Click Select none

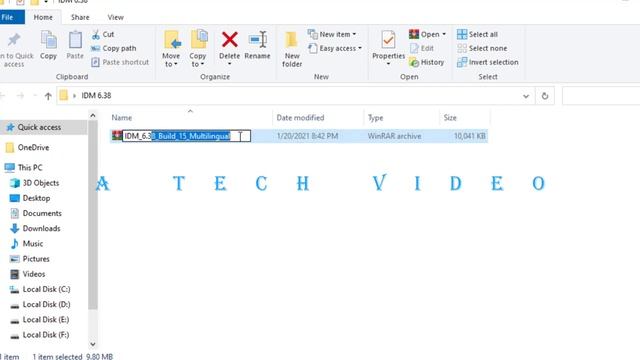tap(482, 48)
